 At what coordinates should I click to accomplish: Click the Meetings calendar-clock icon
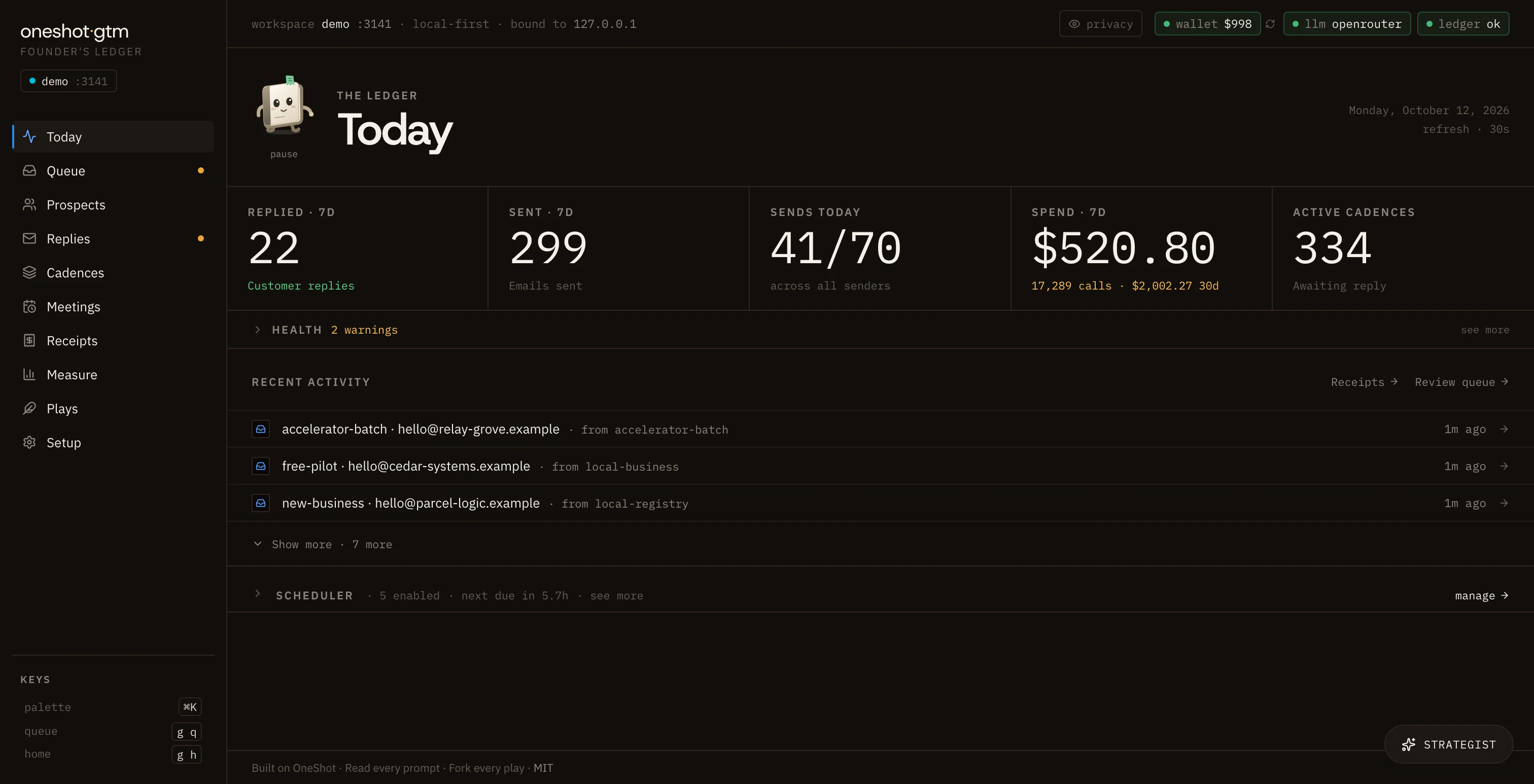pos(29,306)
